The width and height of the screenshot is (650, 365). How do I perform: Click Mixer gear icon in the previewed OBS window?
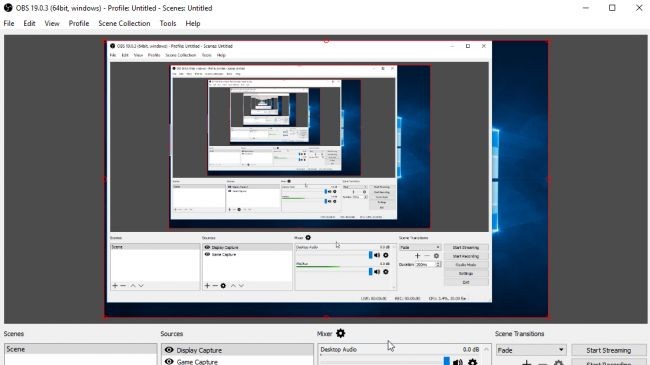pyautogui.click(x=308, y=238)
